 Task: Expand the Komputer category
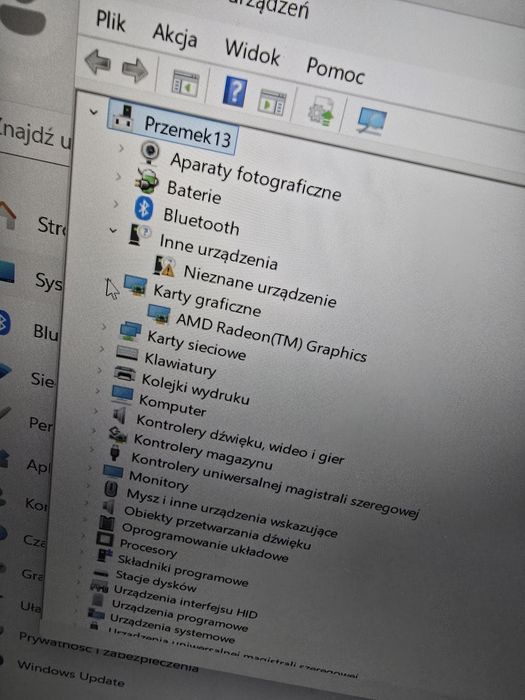pyautogui.click(x=97, y=391)
